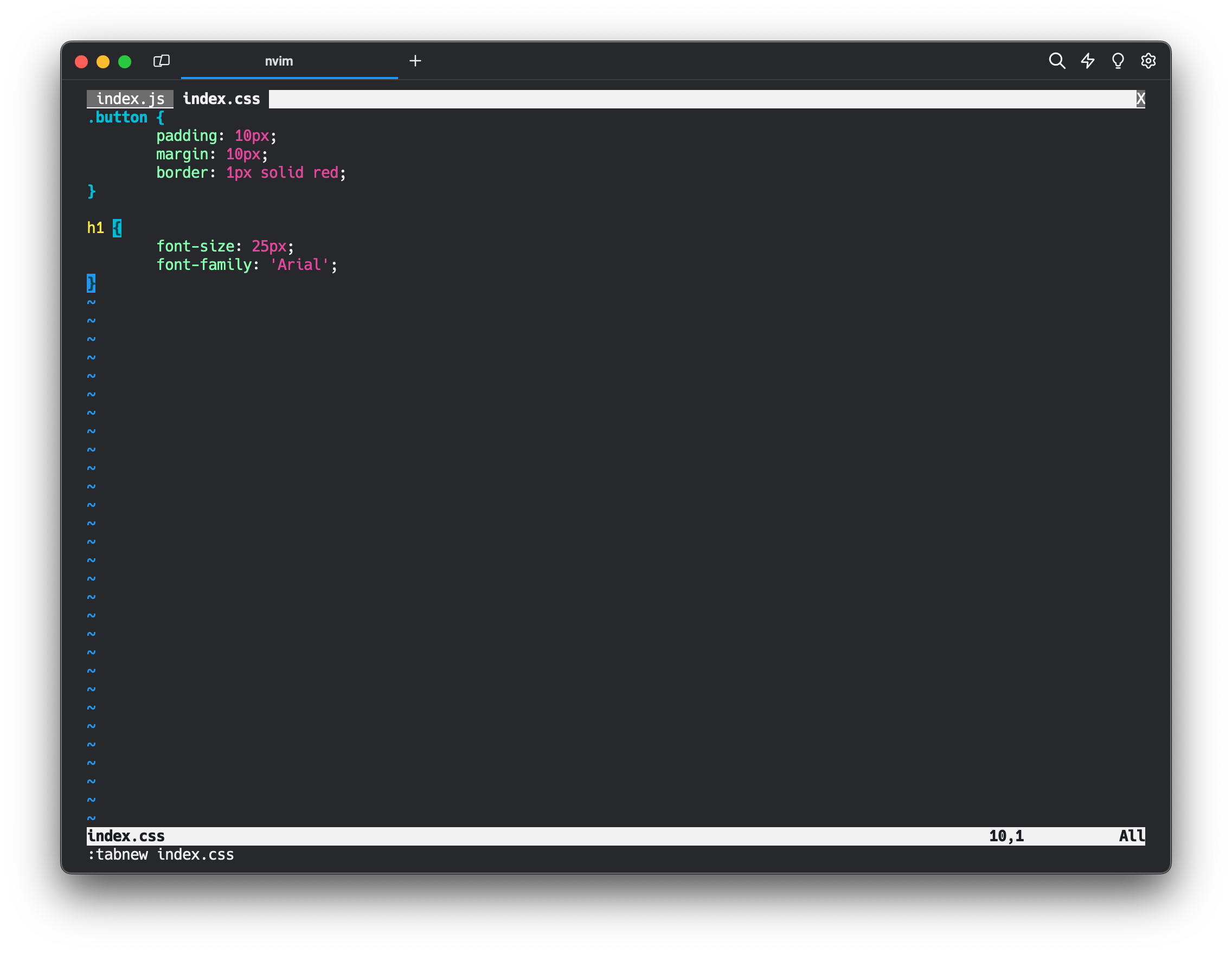
Task: Click the h1 selector
Action: click(95, 228)
